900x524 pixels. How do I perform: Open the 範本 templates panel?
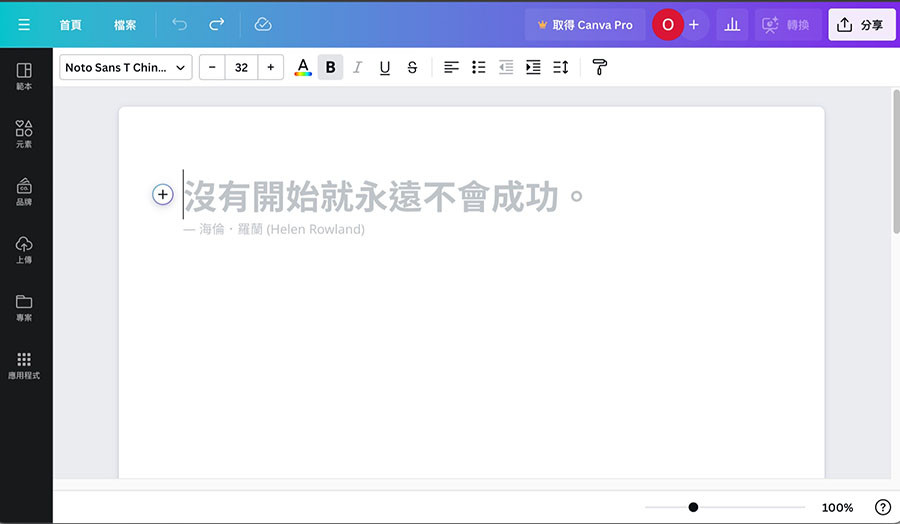pyautogui.click(x=24, y=76)
